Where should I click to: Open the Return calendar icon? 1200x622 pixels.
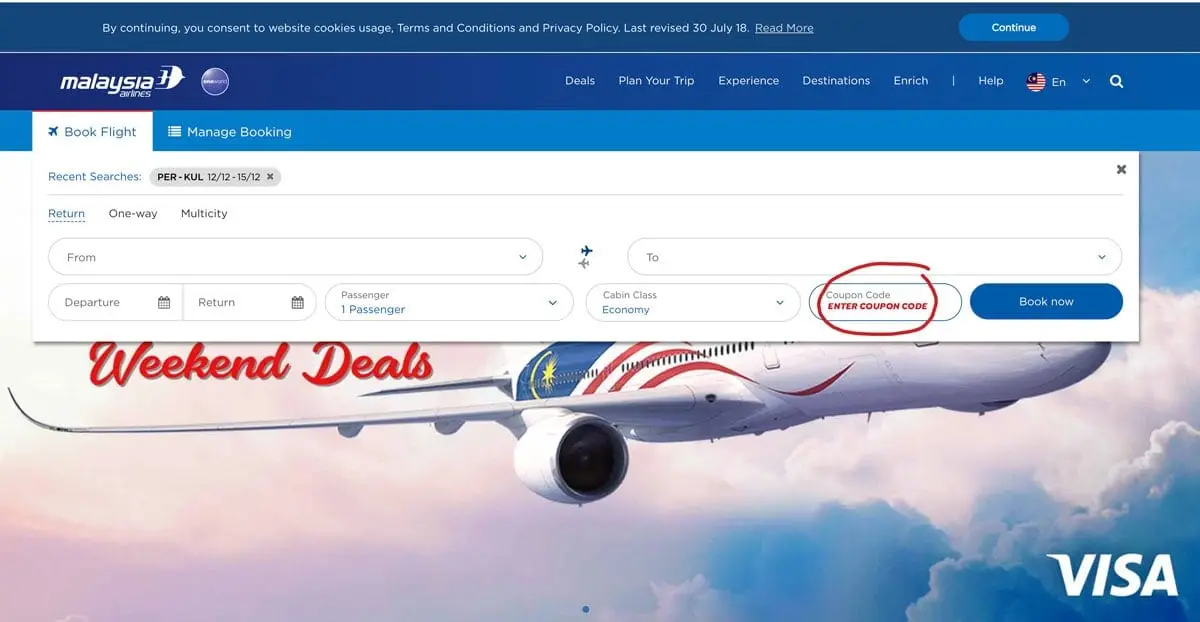[x=297, y=302]
